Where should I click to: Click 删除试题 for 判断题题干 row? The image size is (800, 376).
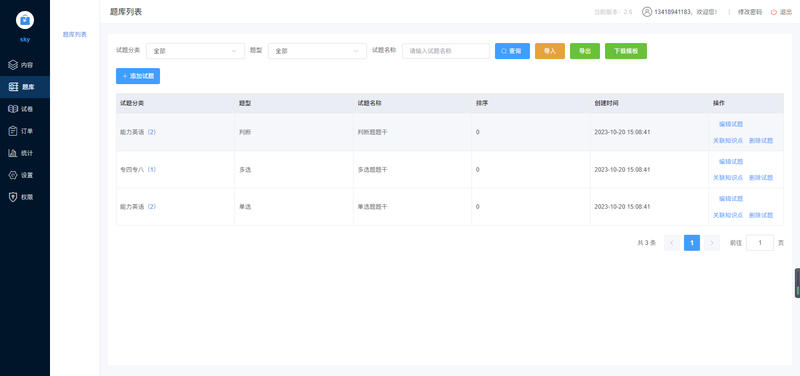[761, 141]
